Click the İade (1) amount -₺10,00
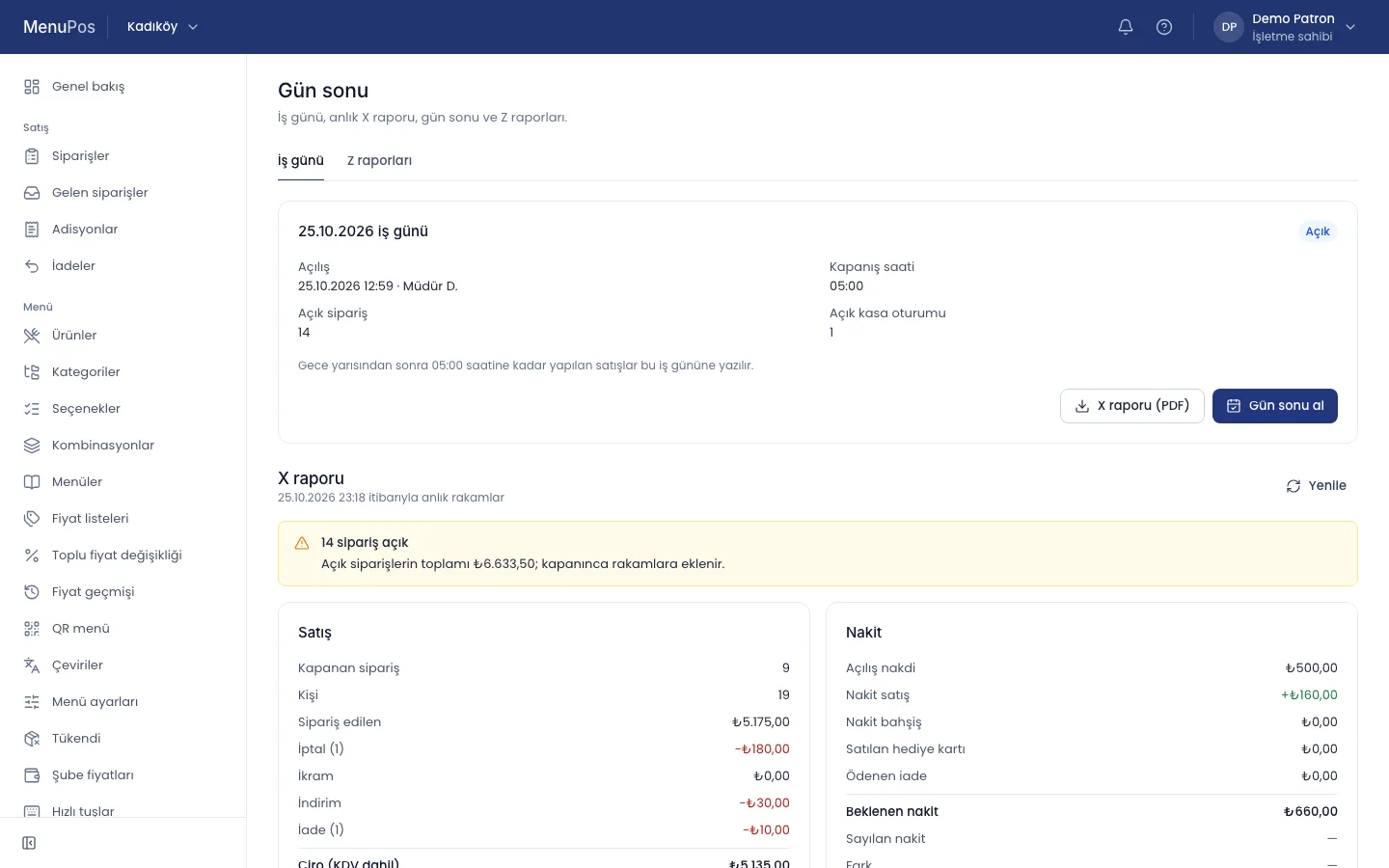This screenshot has width=1389, height=868. click(x=766, y=830)
